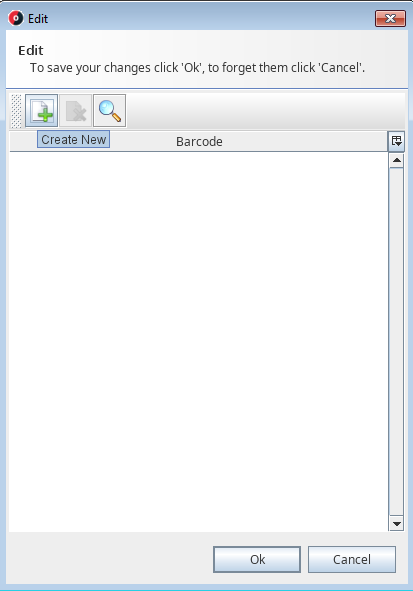The width and height of the screenshot is (413, 591).
Task: Click blank panel area left of Ok button
Action: [x=109, y=559]
